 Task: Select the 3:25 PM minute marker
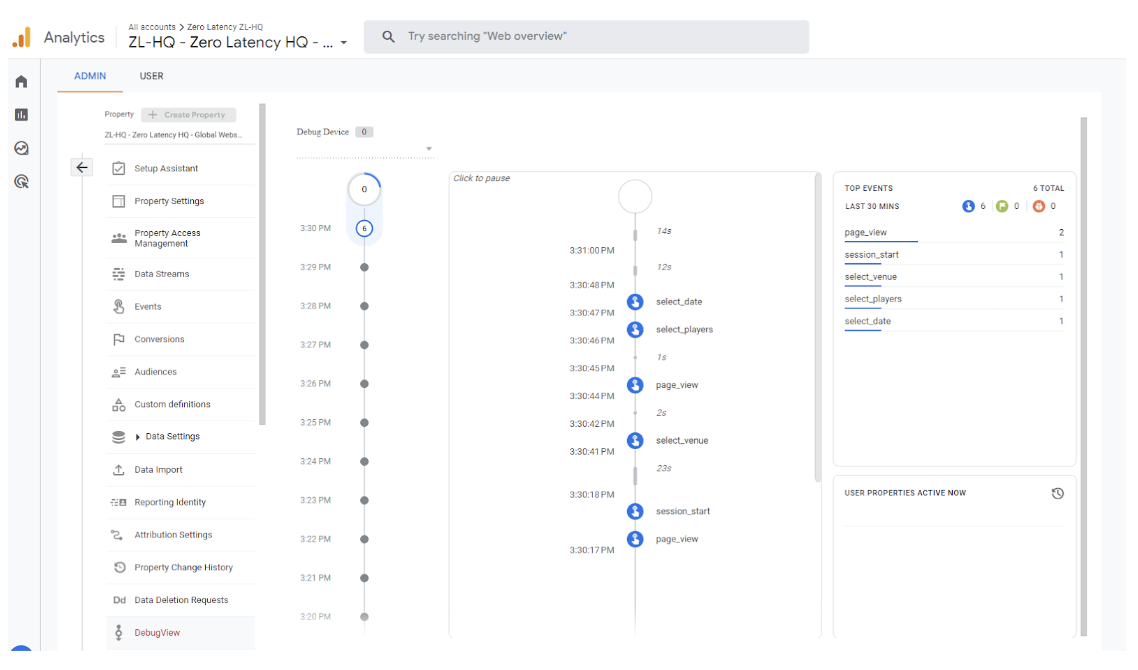(x=364, y=422)
